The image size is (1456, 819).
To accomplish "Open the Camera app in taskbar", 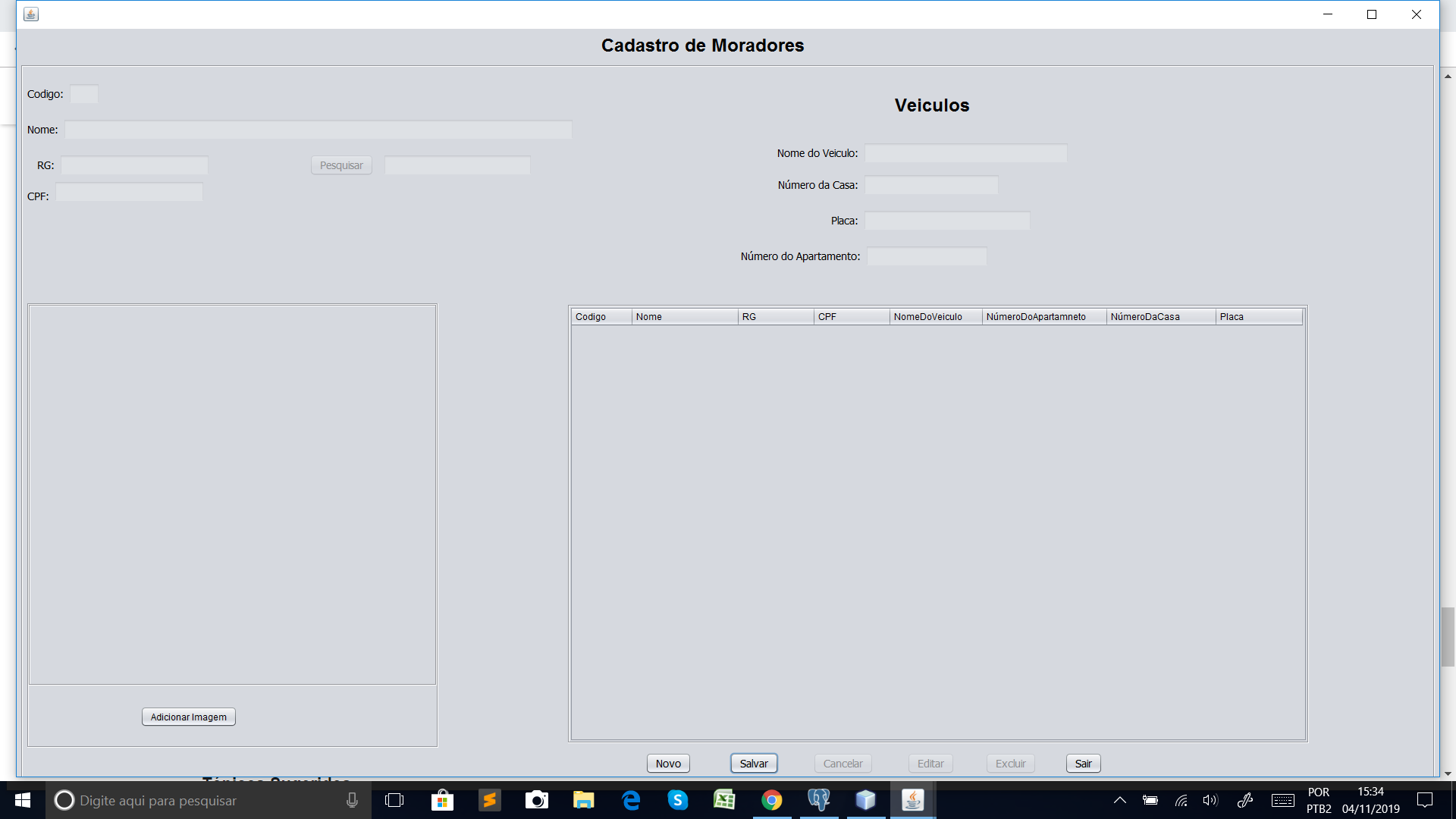I will click(537, 800).
